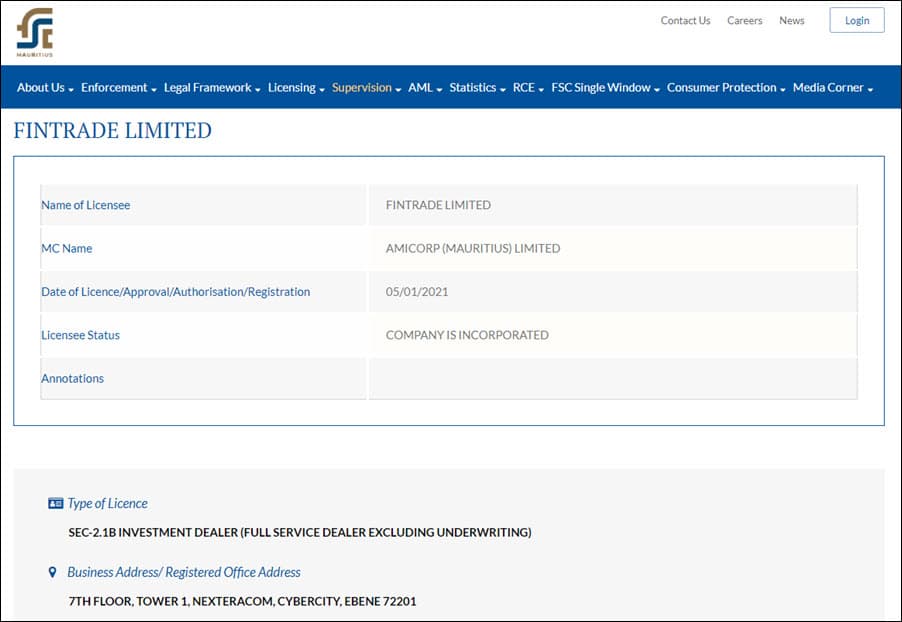Expand the FSC Single Window menu
The image size is (902, 622).
pos(605,88)
